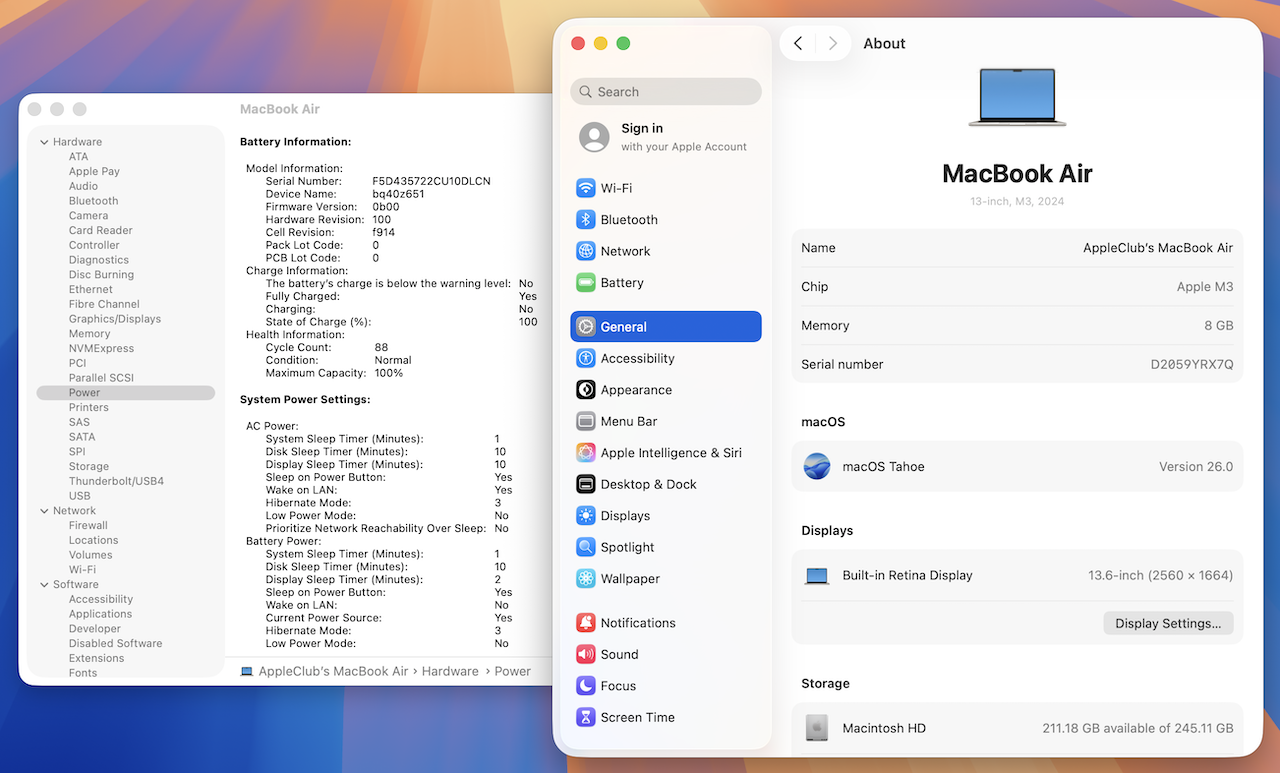Select Graphics/Displays in System Information
The image size is (1280, 773).
tap(115, 319)
